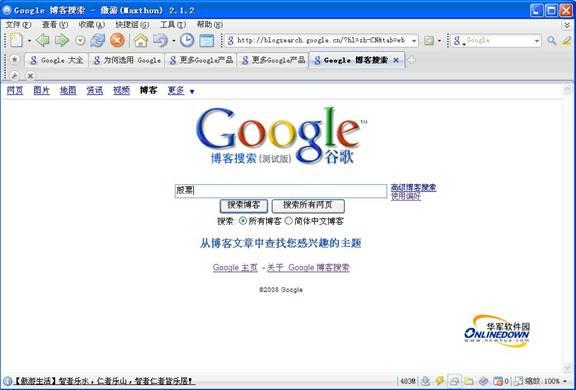Click the Refresh page icon

[98, 40]
